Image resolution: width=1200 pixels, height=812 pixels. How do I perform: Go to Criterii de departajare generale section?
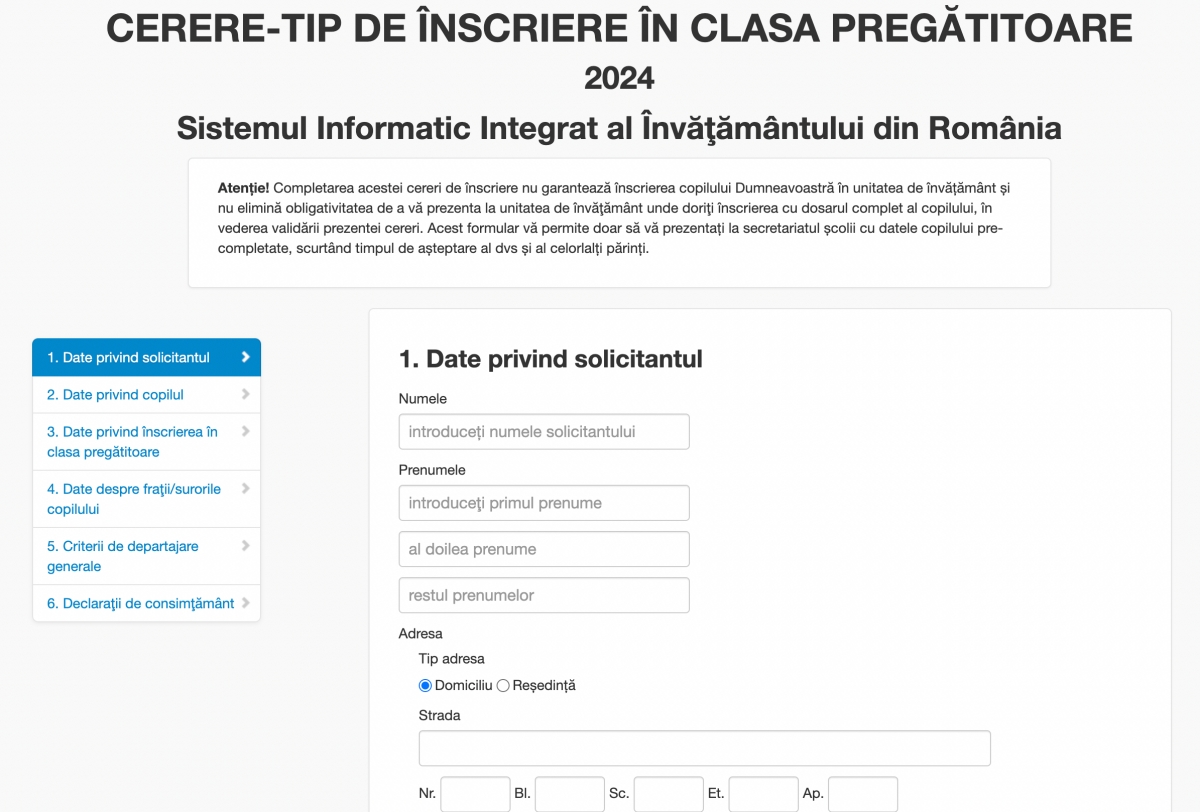147,556
